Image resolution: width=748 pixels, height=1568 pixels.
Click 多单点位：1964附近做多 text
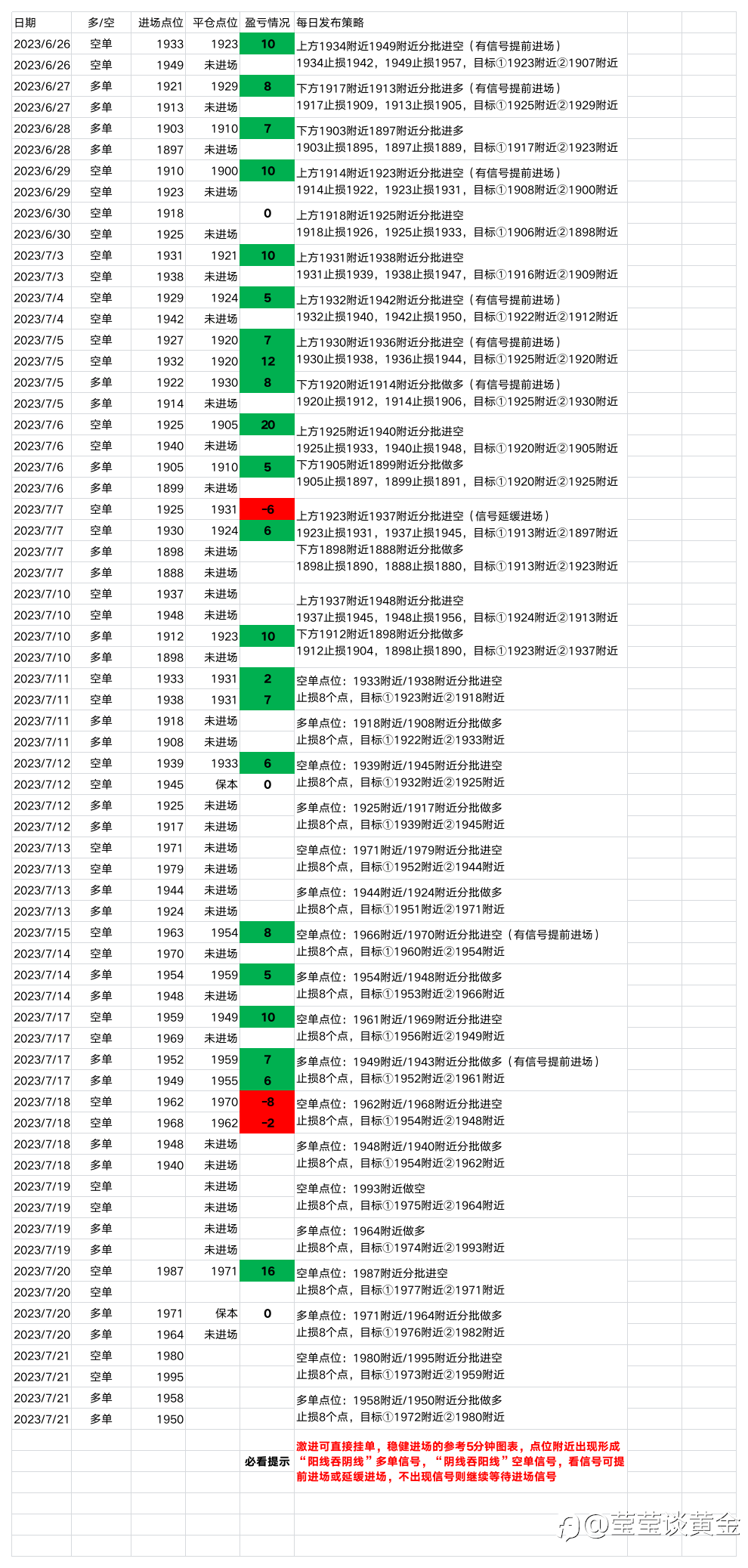coord(360,1231)
